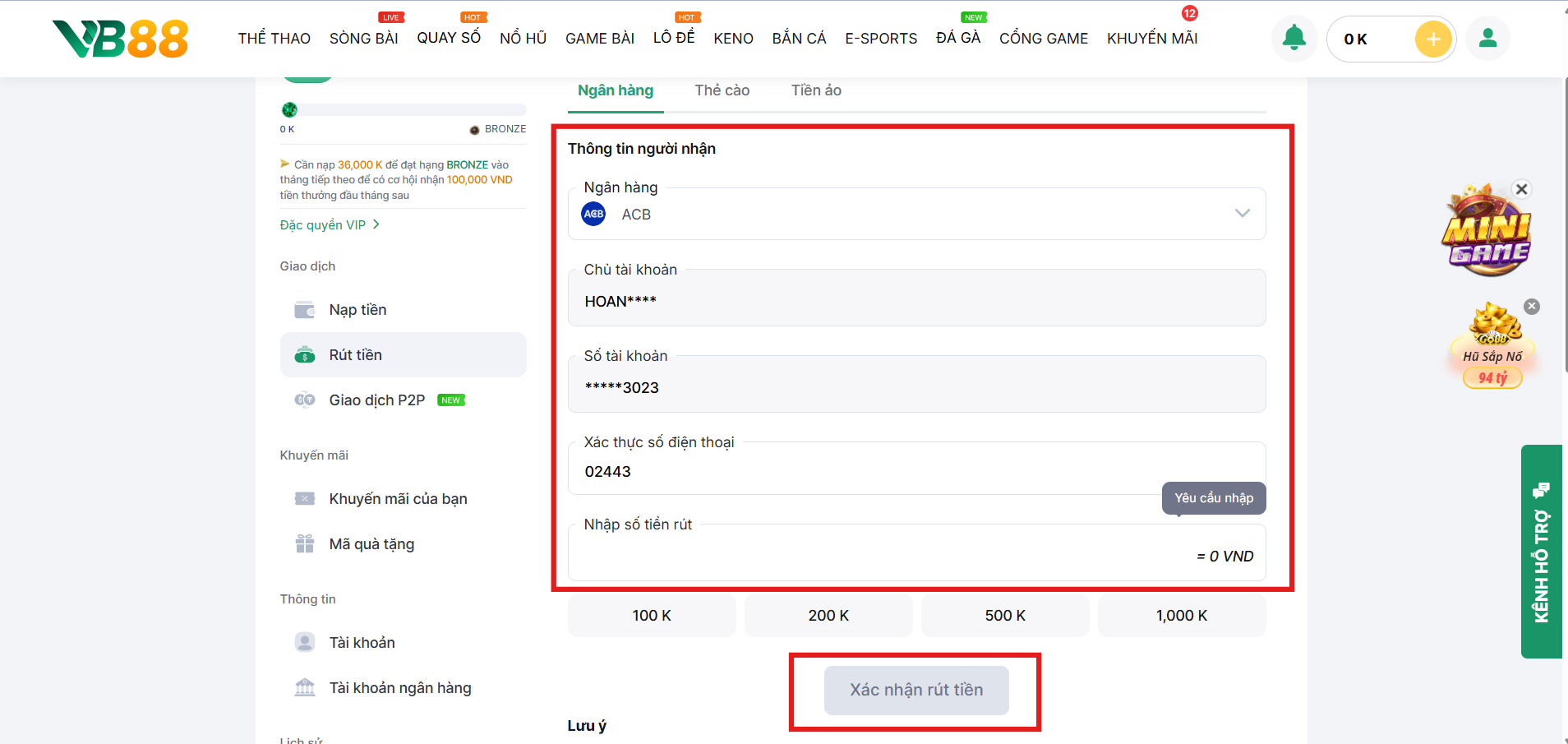Click the VB88 logo

(x=121, y=39)
